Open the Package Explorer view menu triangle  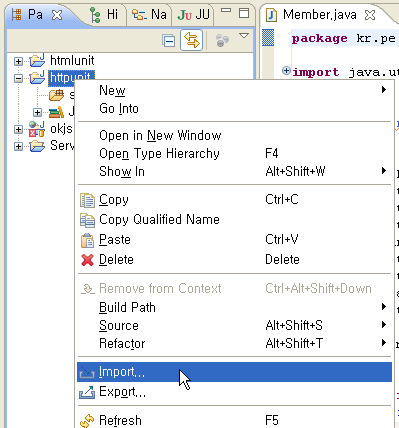(244, 36)
